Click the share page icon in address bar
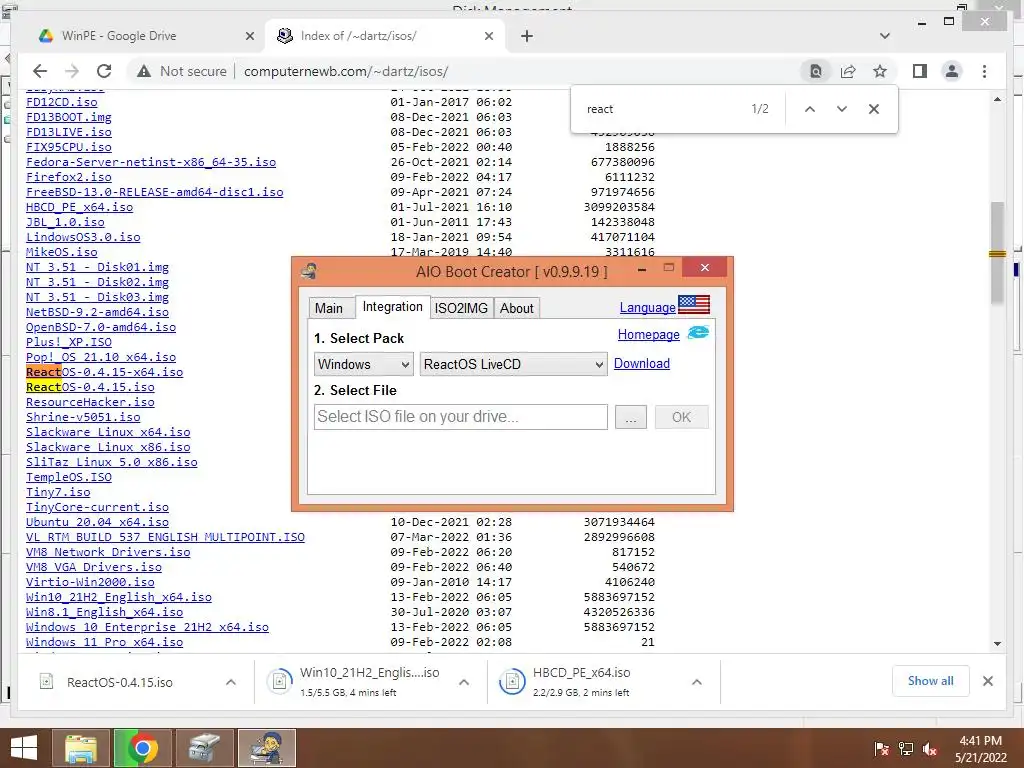1024x768 pixels. pyautogui.click(x=848, y=71)
